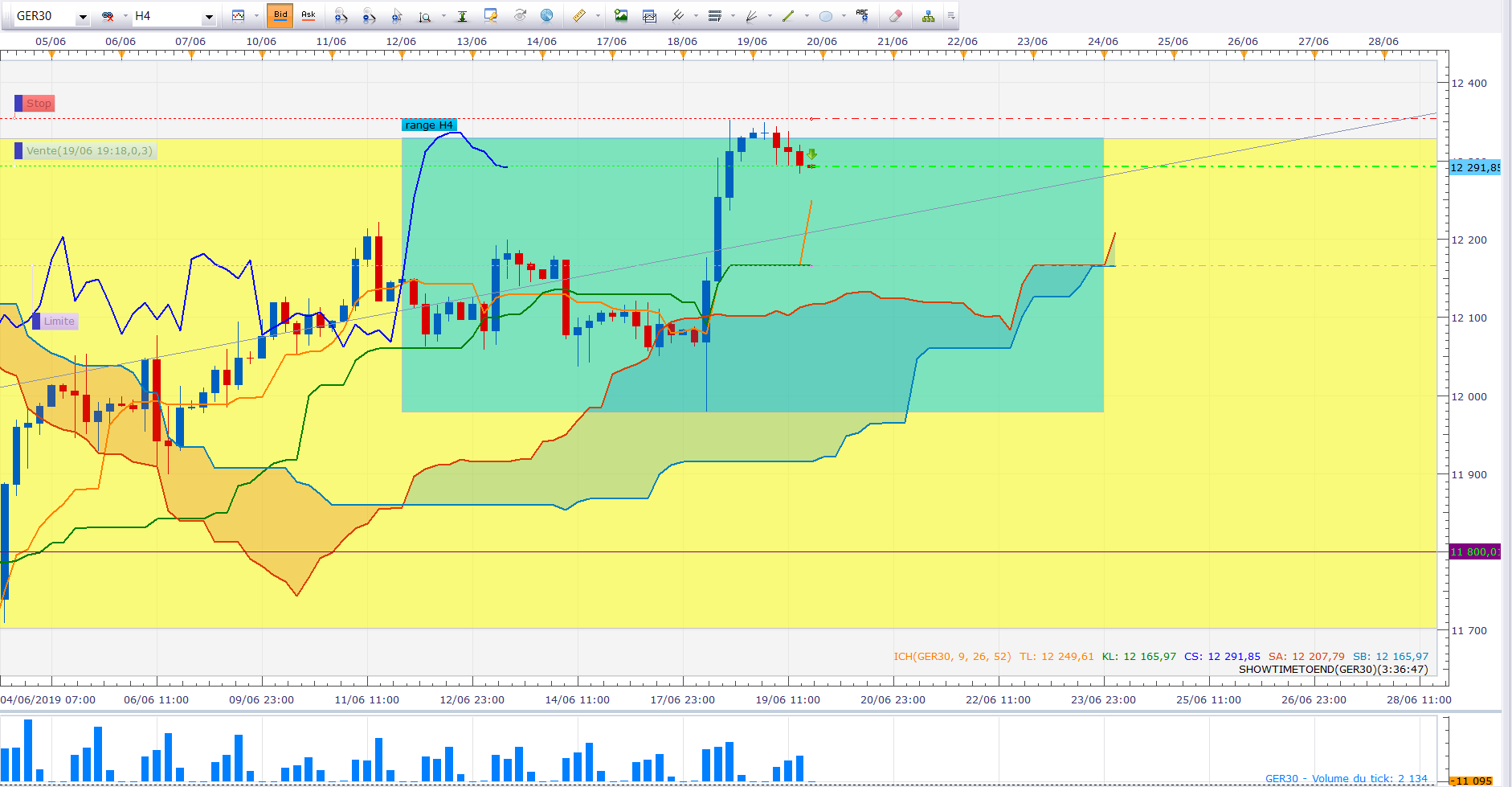1512x787 pixels.
Task: Click the zoom scale icon
Action: point(425,16)
